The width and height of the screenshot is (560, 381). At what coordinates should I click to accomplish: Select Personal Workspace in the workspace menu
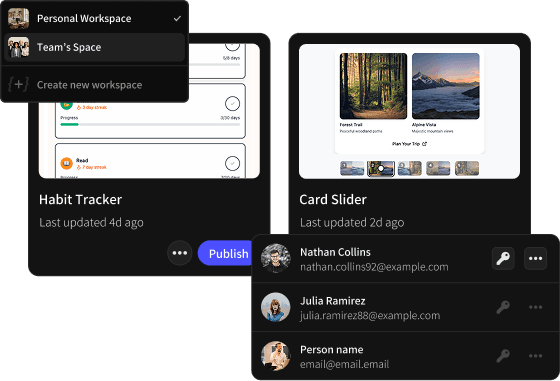[x=94, y=19]
